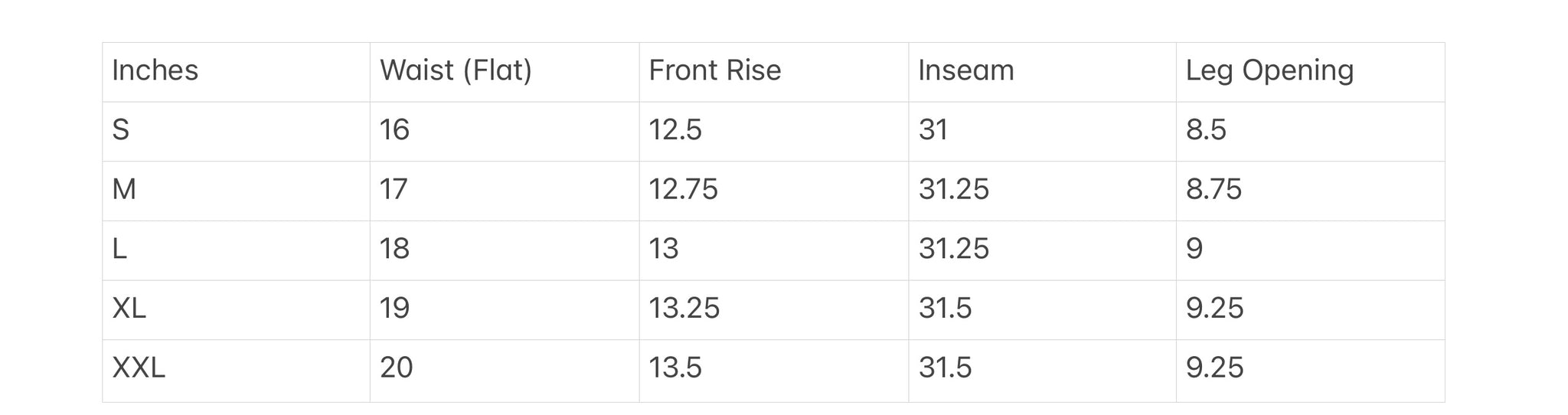Click the S size row label

120,130
